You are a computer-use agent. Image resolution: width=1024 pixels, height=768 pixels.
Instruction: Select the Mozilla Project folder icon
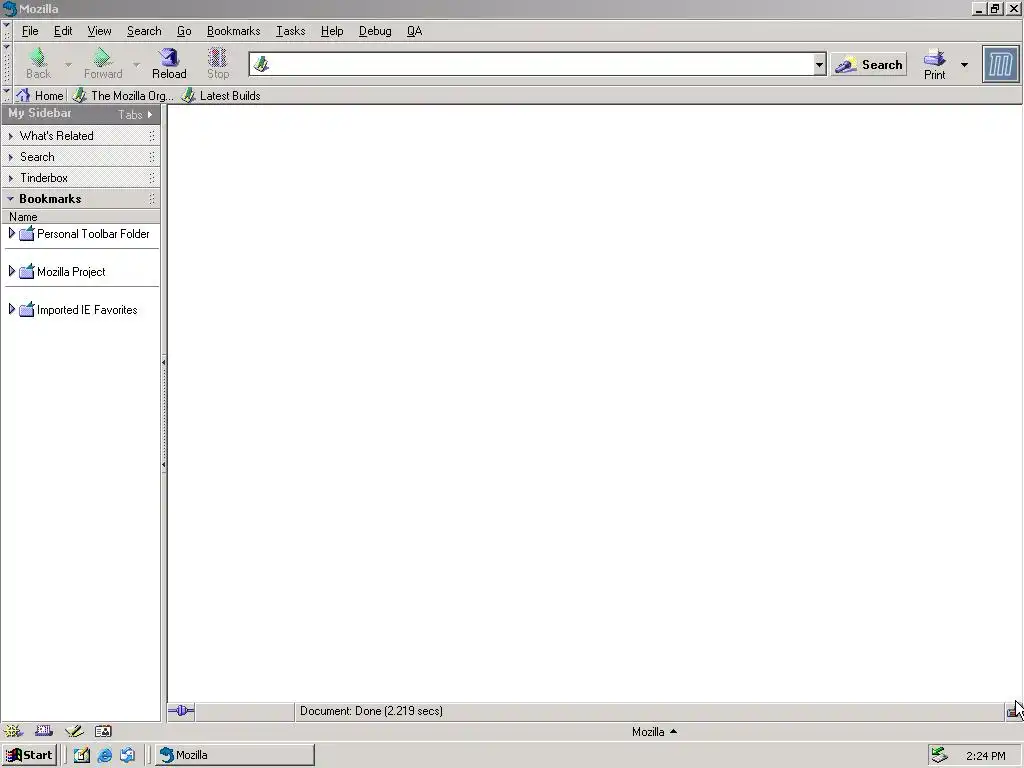(27, 272)
